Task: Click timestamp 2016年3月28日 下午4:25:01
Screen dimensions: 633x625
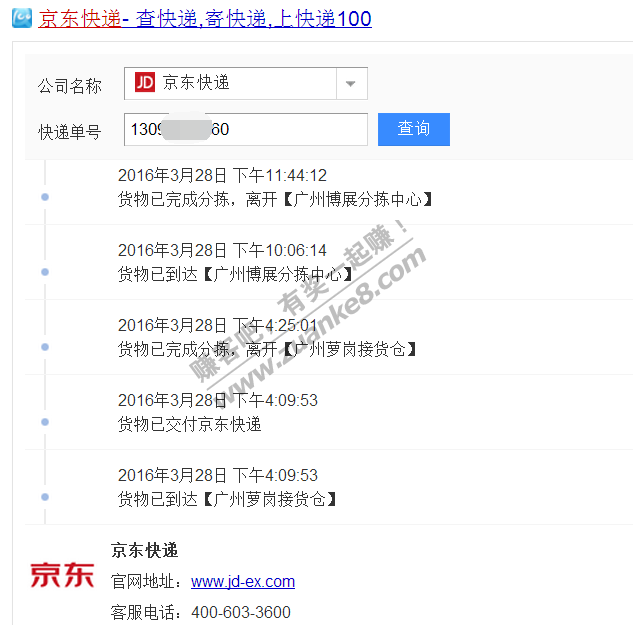Action: pos(218,325)
